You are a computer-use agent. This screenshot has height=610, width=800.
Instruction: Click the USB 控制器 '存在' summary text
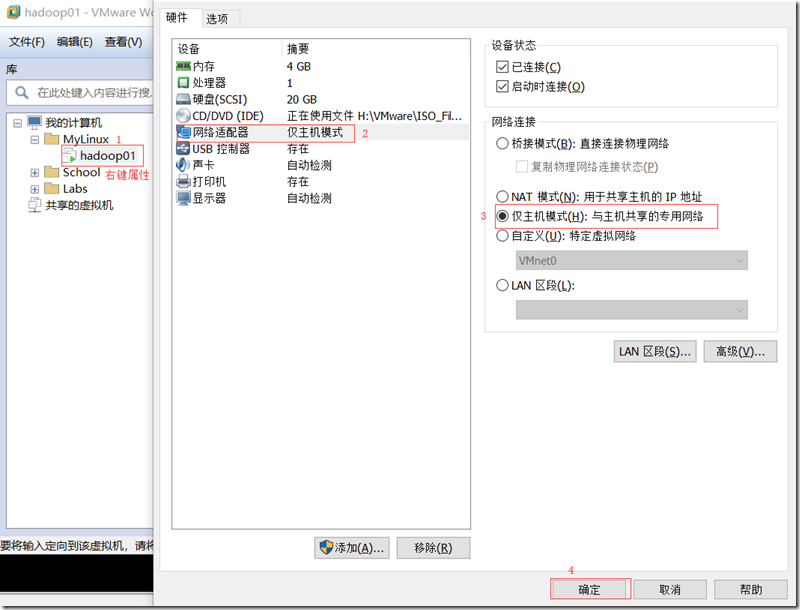pyautogui.click(x=298, y=148)
